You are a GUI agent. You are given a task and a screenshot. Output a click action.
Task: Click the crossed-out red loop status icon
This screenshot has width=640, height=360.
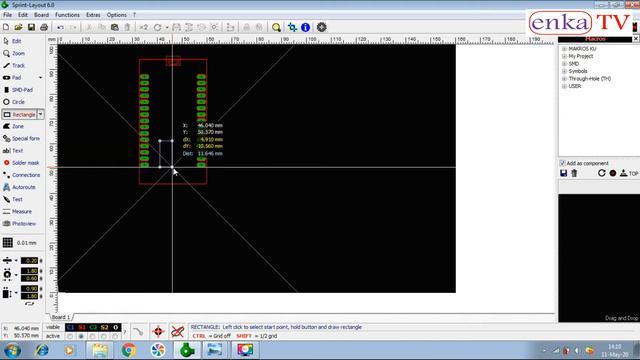coord(178,331)
